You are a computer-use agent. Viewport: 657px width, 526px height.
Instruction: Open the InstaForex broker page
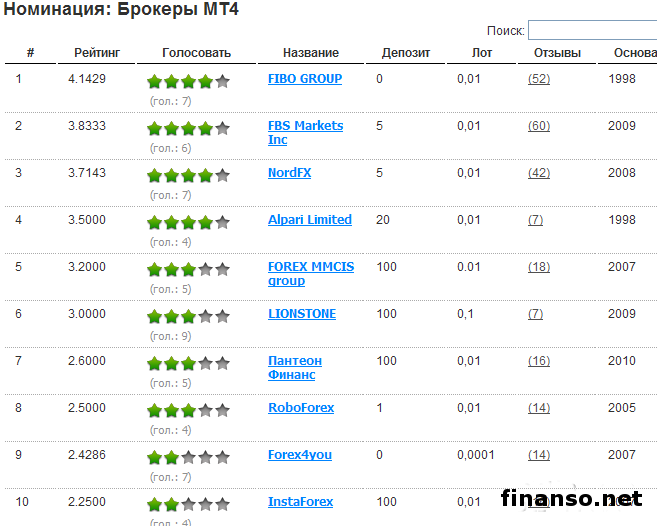click(x=300, y=502)
